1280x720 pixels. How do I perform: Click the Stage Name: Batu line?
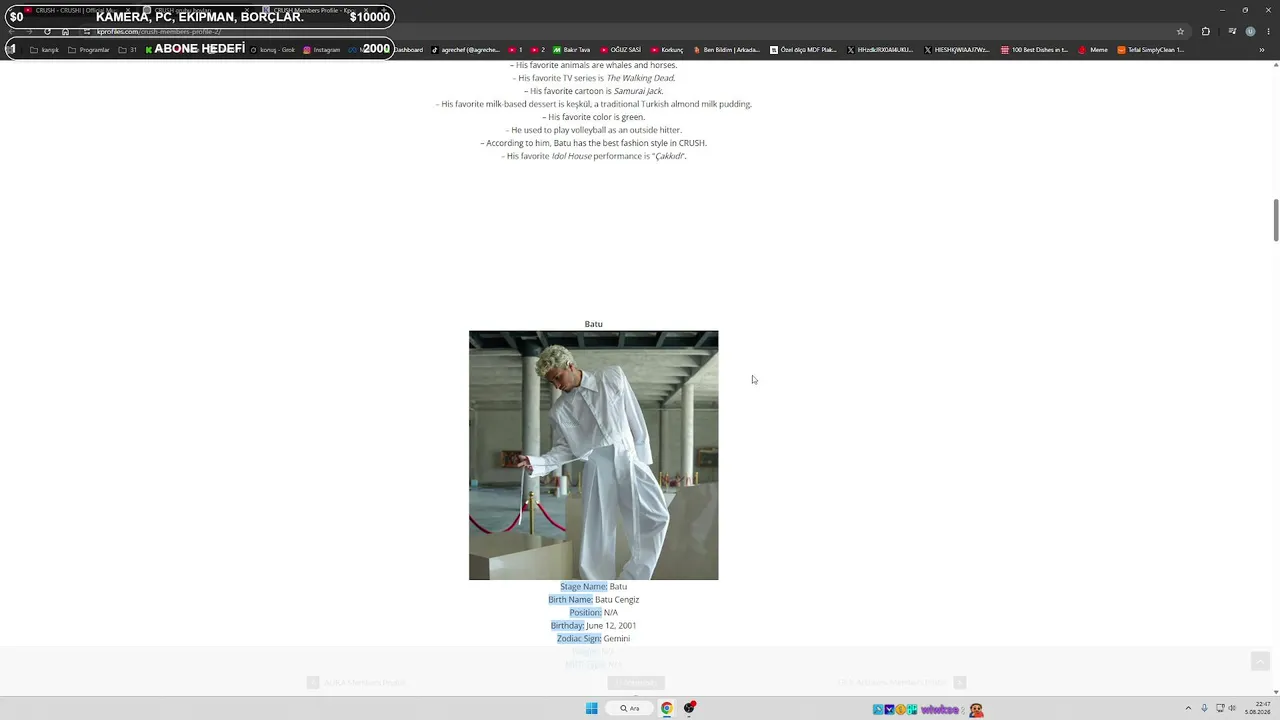[x=593, y=587]
